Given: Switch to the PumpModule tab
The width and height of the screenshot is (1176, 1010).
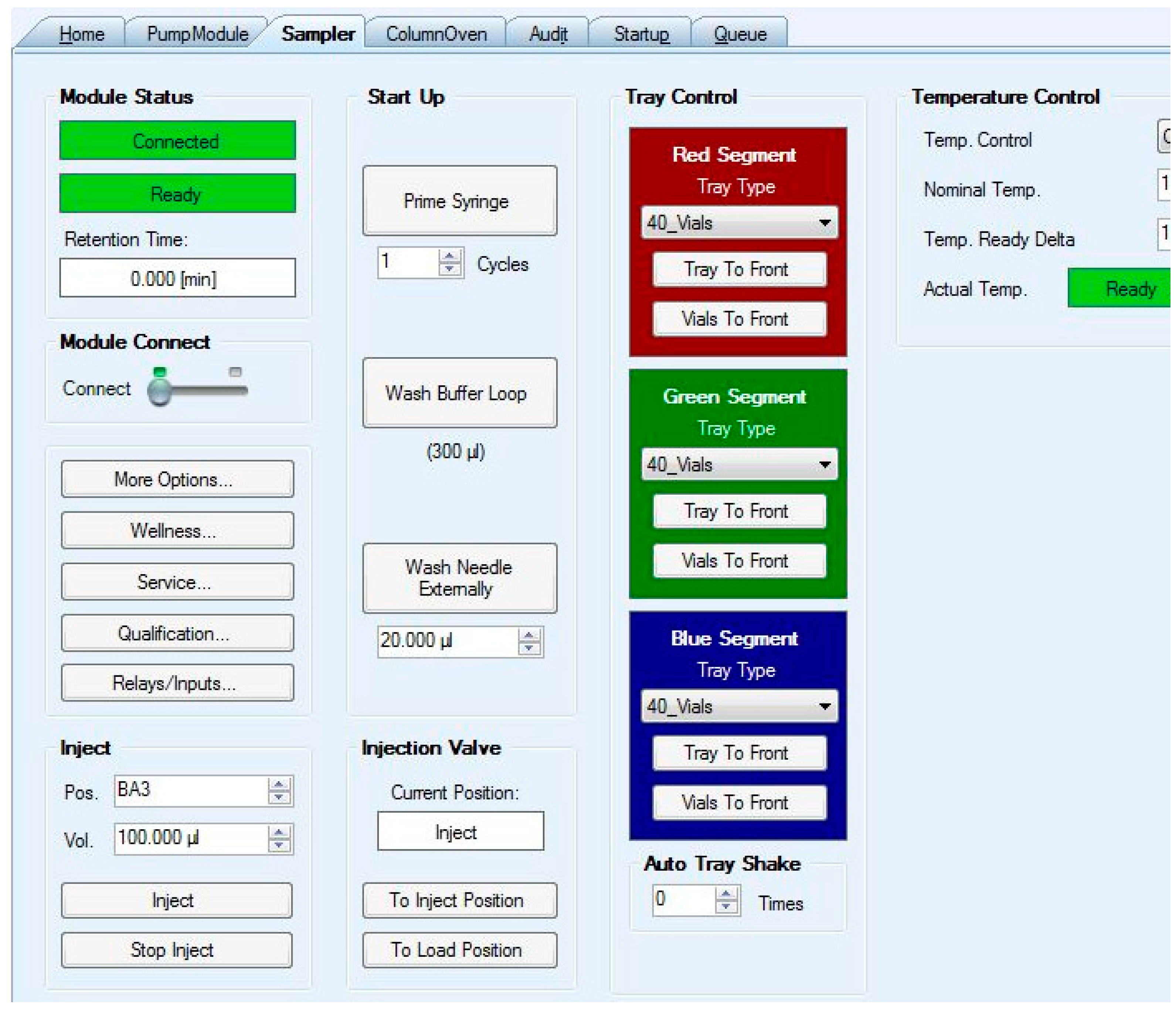Looking at the screenshot, I should pos(197,34).
